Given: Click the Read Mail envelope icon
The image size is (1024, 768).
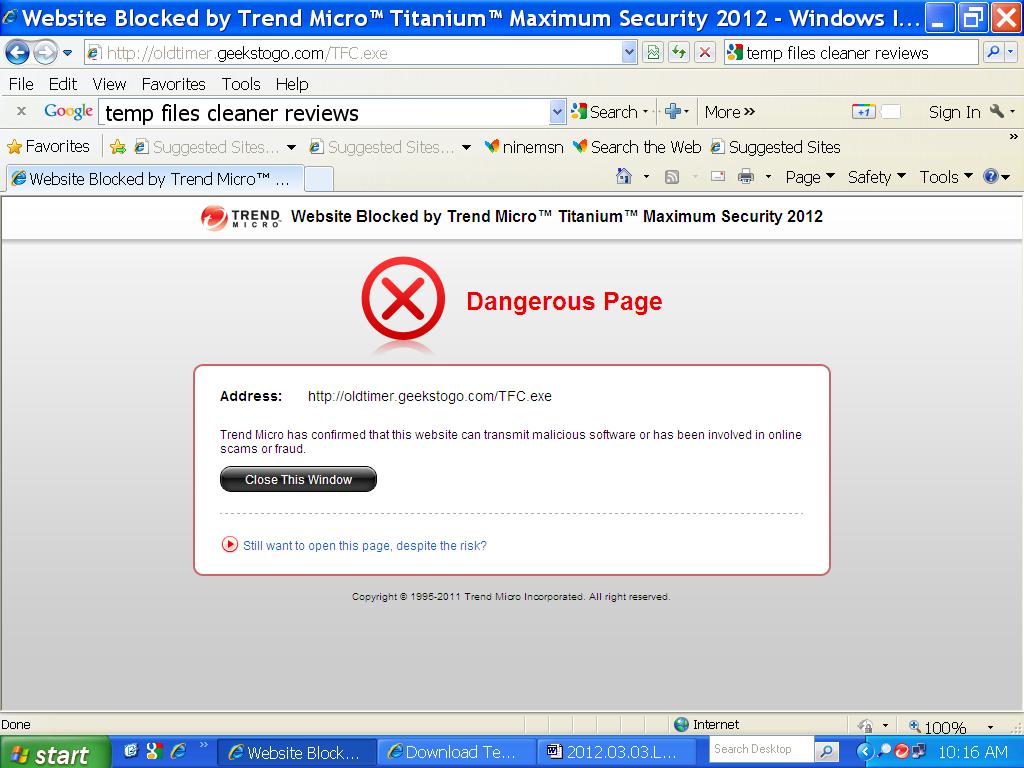Looking at the screenshot, I should (718, 176).
